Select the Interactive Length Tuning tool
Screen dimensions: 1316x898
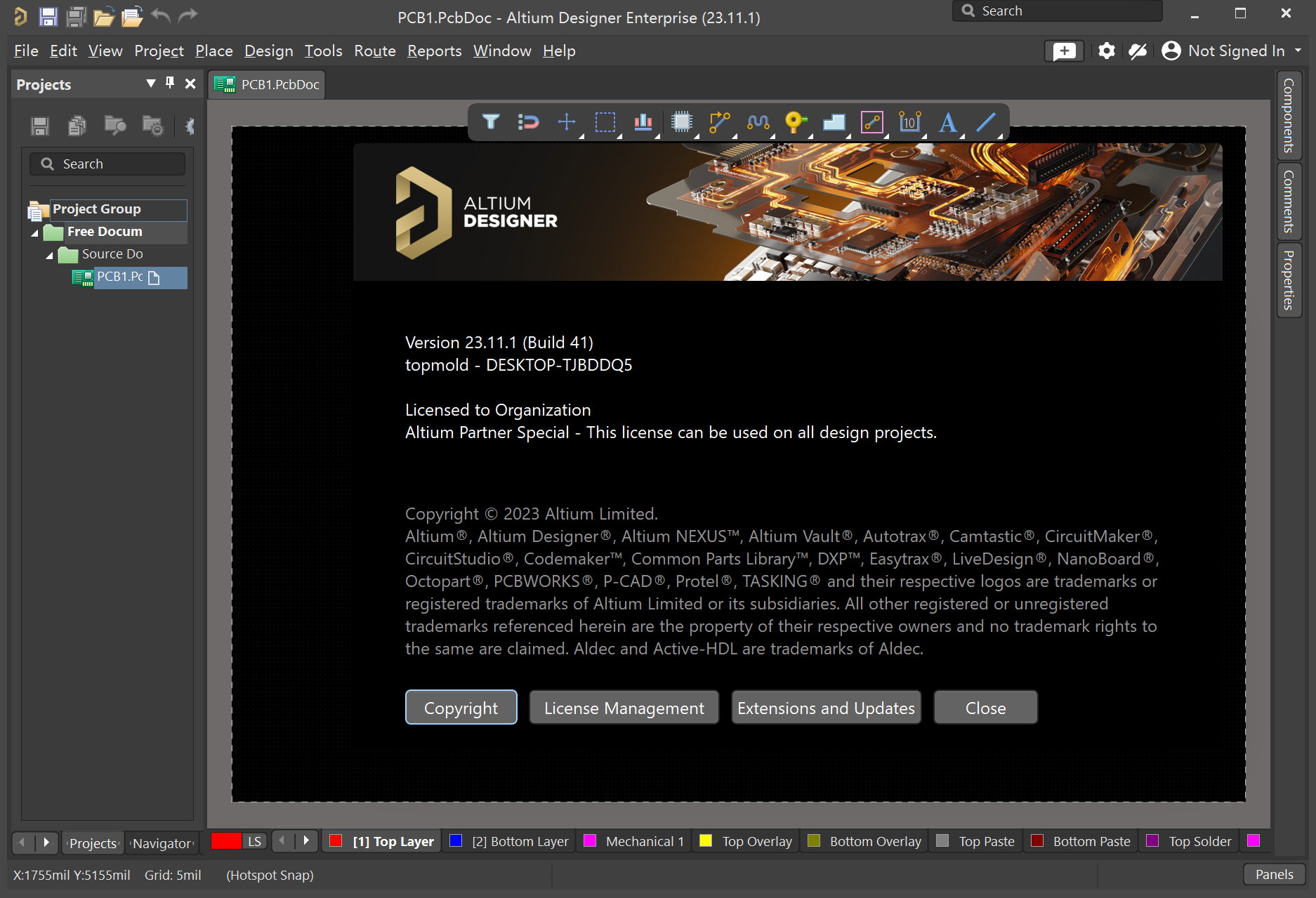pos(758,122)
